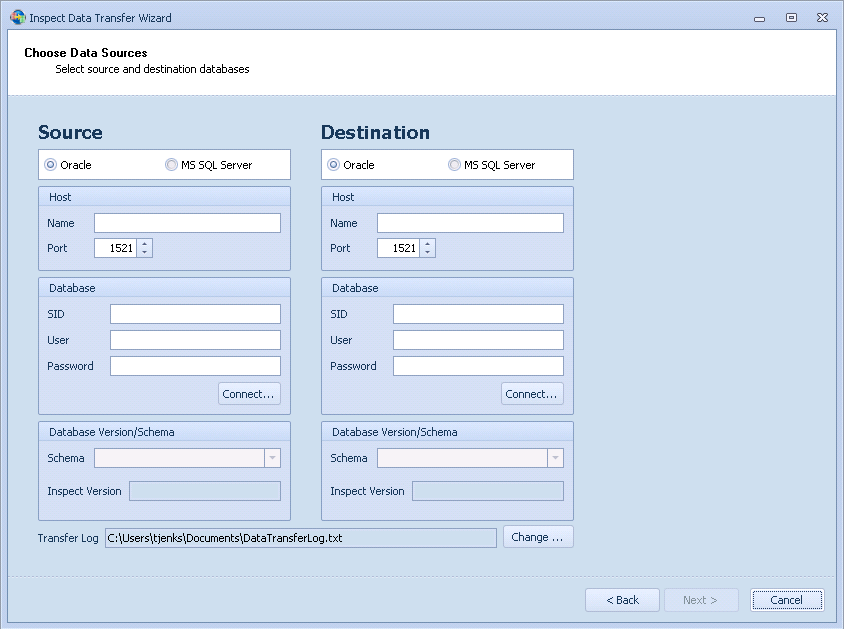Viewport: 844px width, 629px height.
Task: Click the Source SID field
Action: [195, 314]
